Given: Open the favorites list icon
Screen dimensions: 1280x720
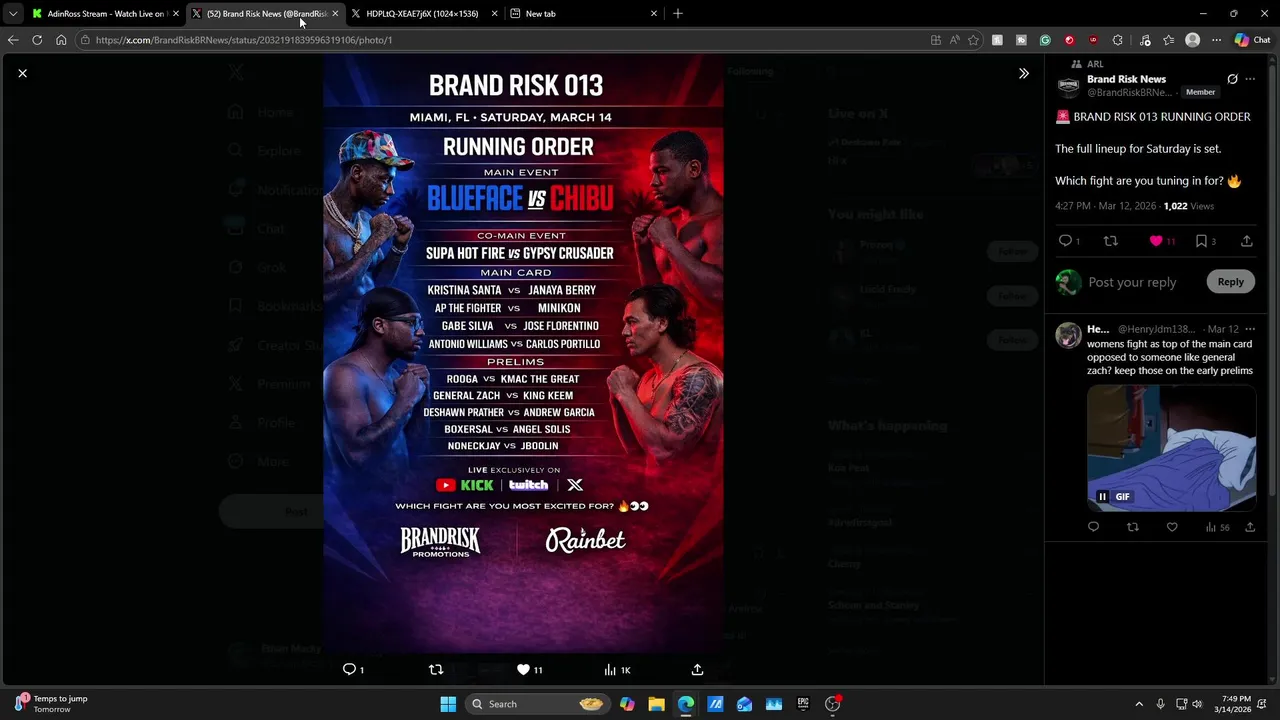Looking at the screenshot, I should 1168,40.
